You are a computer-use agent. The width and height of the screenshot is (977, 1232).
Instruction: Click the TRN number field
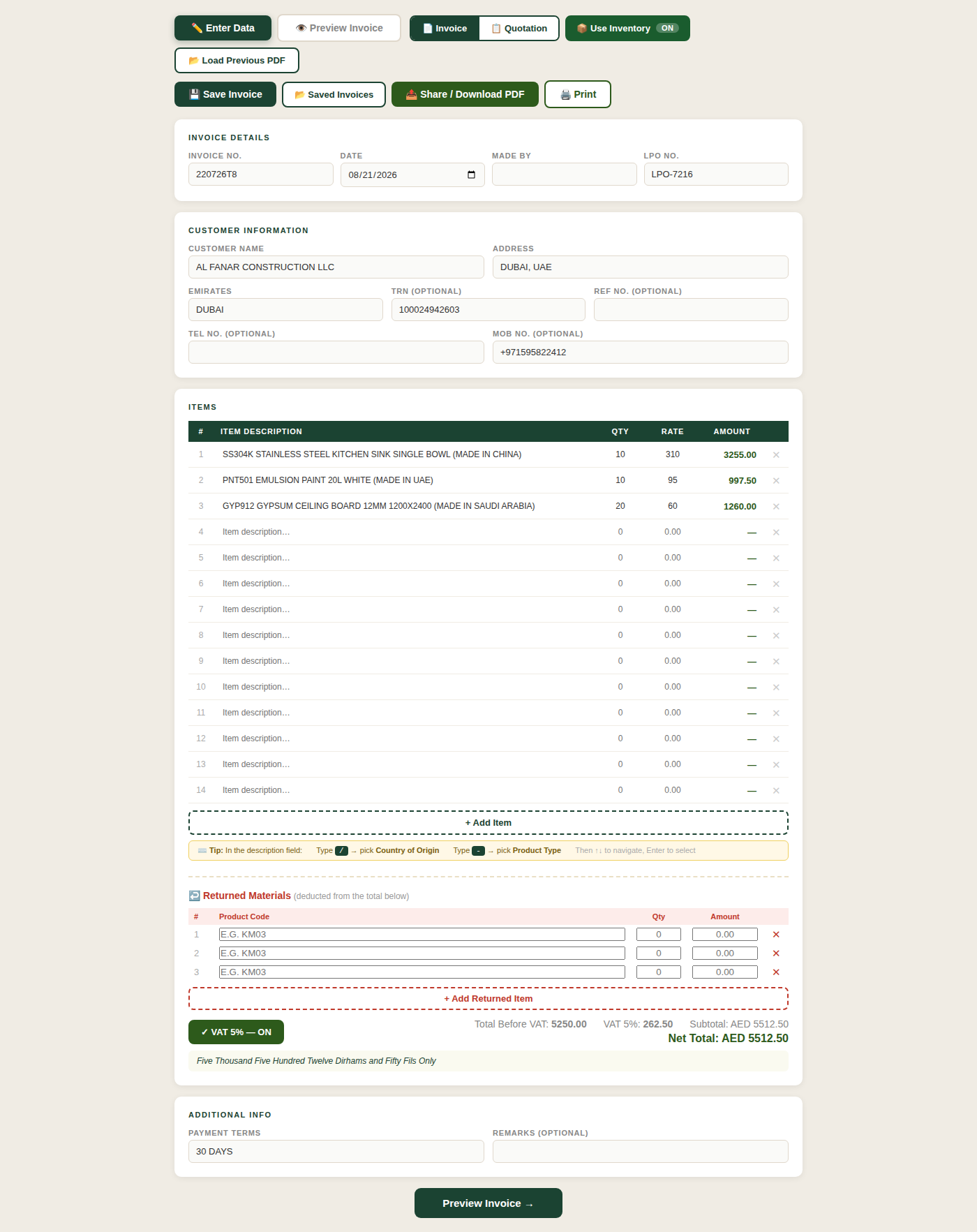(488, 310)
